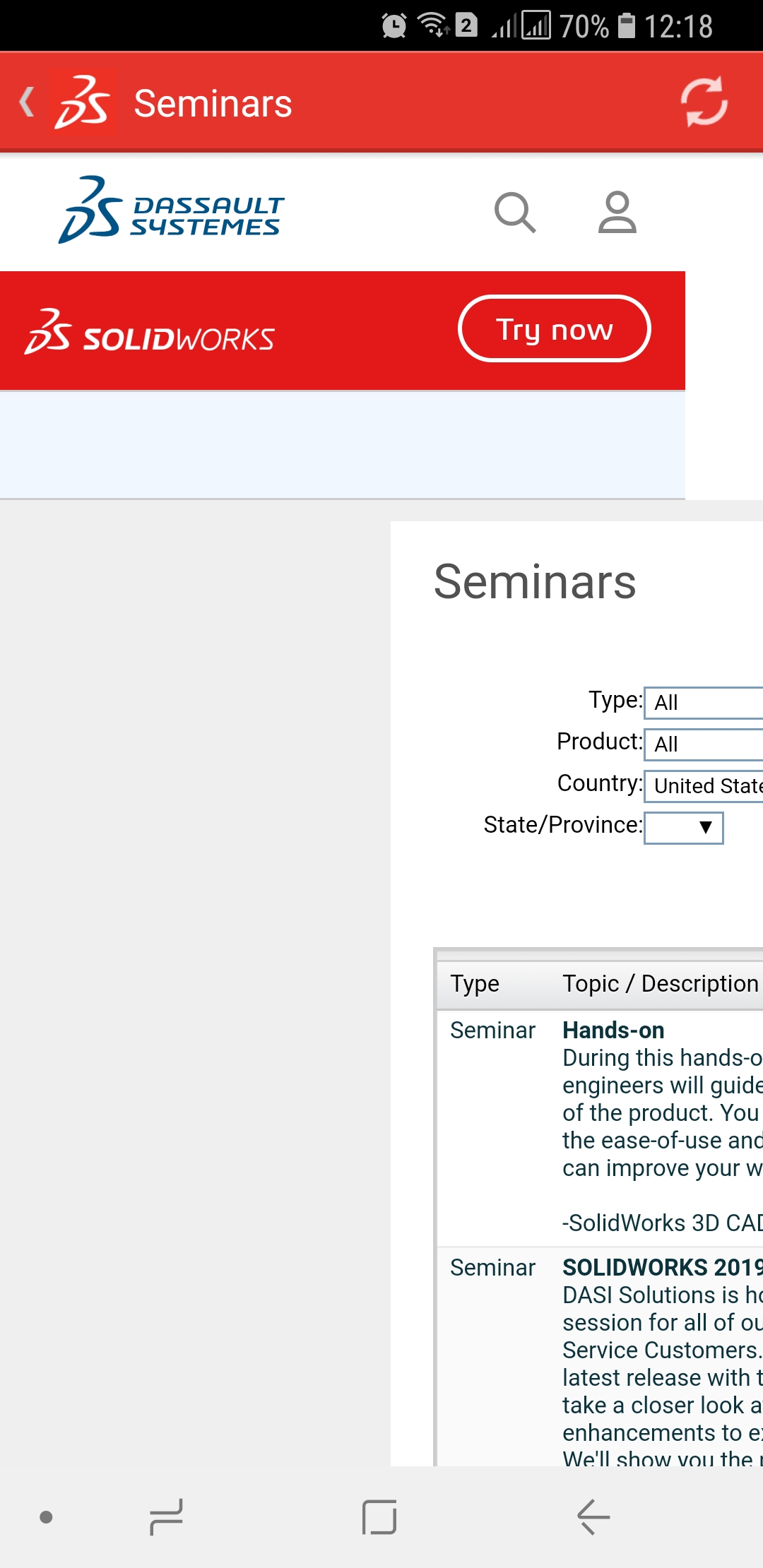This screenshot has width=763, height=1568.
Task: Tap the 3DS icon in the app header
Action: pyautogui.click(x=83, y=103)
